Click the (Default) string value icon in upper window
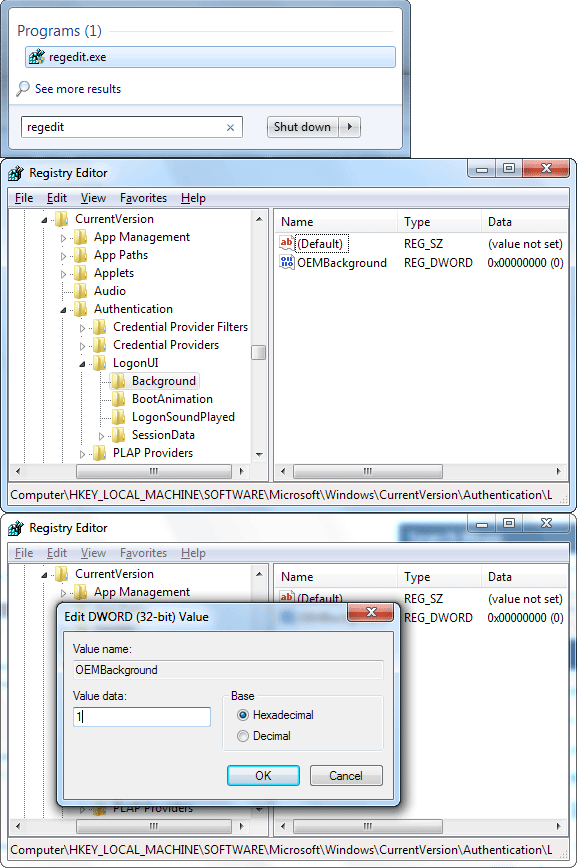Viewport: 577px width, 868px height. tap(286, 243)
